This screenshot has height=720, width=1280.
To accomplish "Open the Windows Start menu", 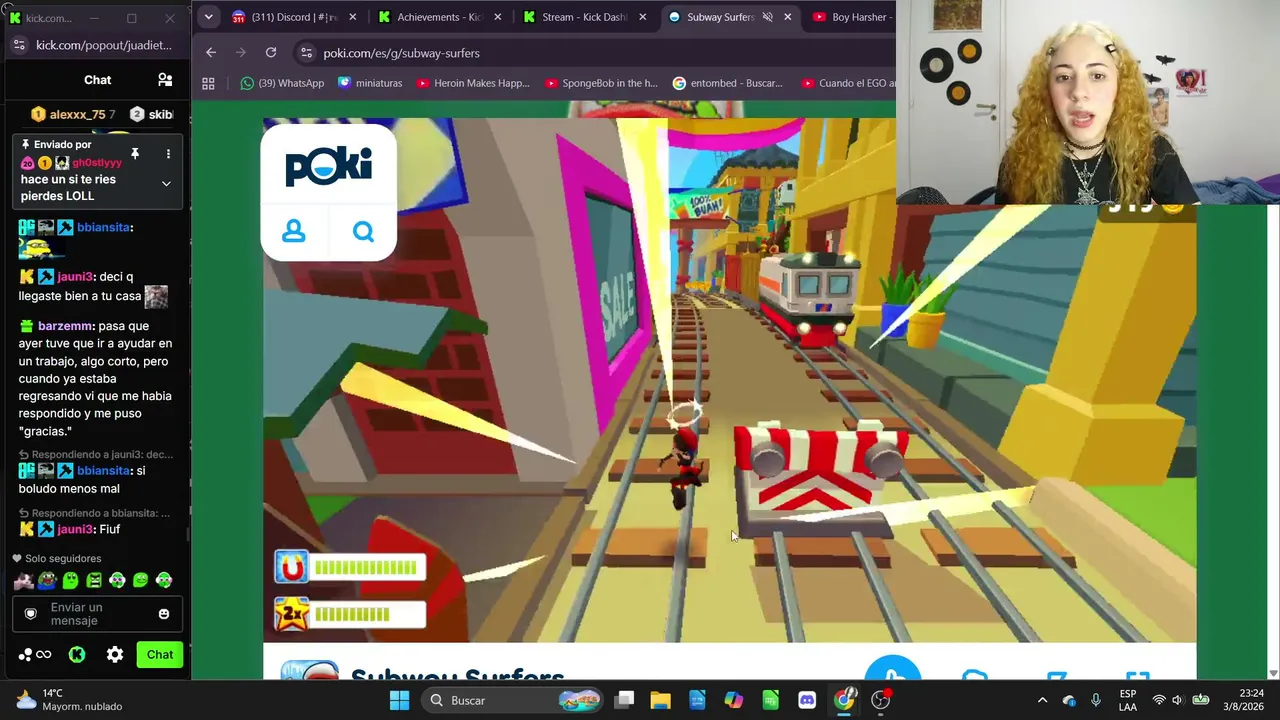I will point(399,700).
